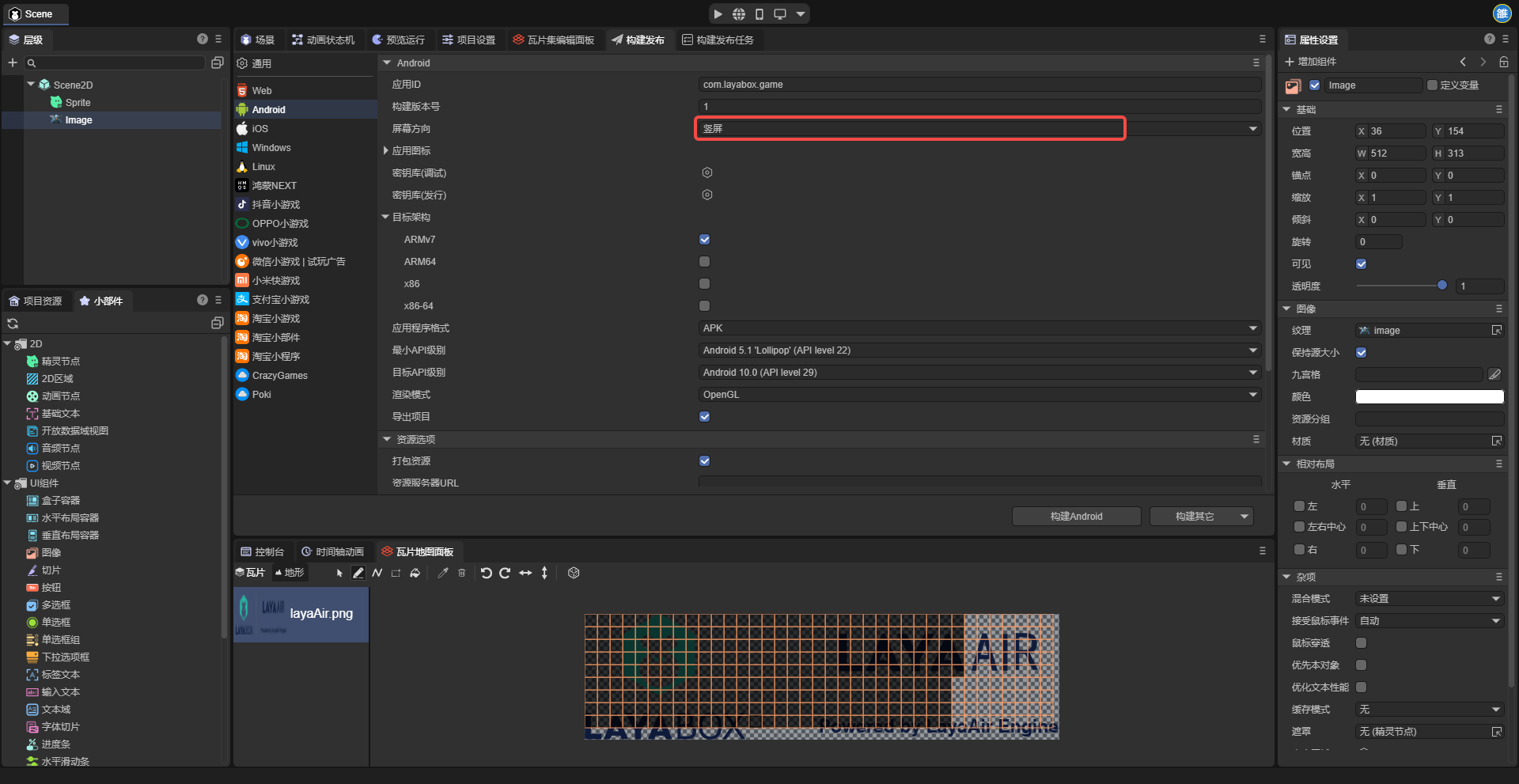Open the 时间轴动画 tab

coord(332,552)
